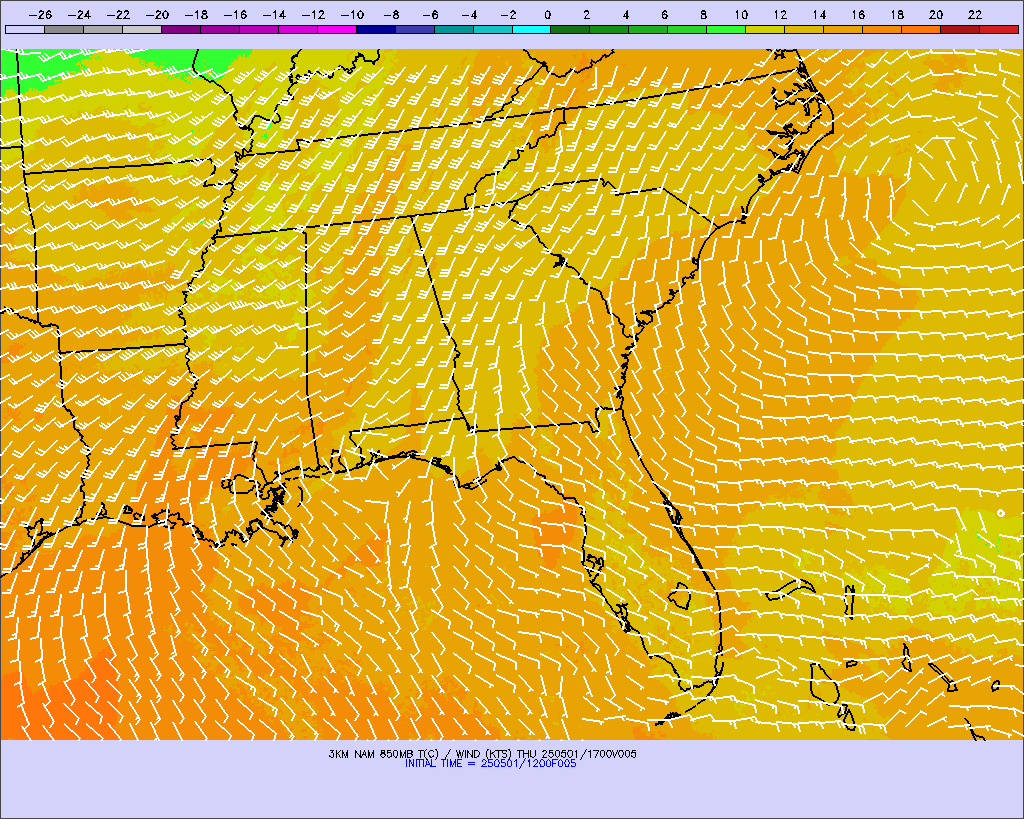Image resolution: width=1024 pixels, height=819 pixels.
Task: Click the '-14' legend label
Action: (274, 14)
